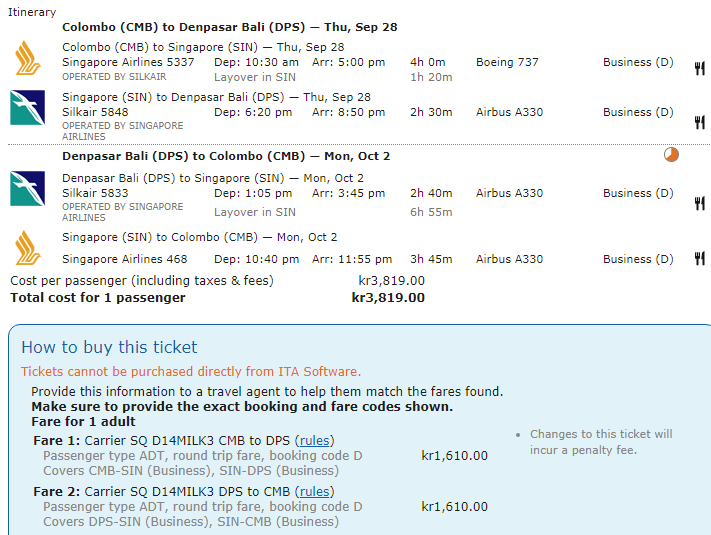Click the orange clock warning icon
Image resolution: width=711 pixels, height=535 pixels.
[671, 155]
